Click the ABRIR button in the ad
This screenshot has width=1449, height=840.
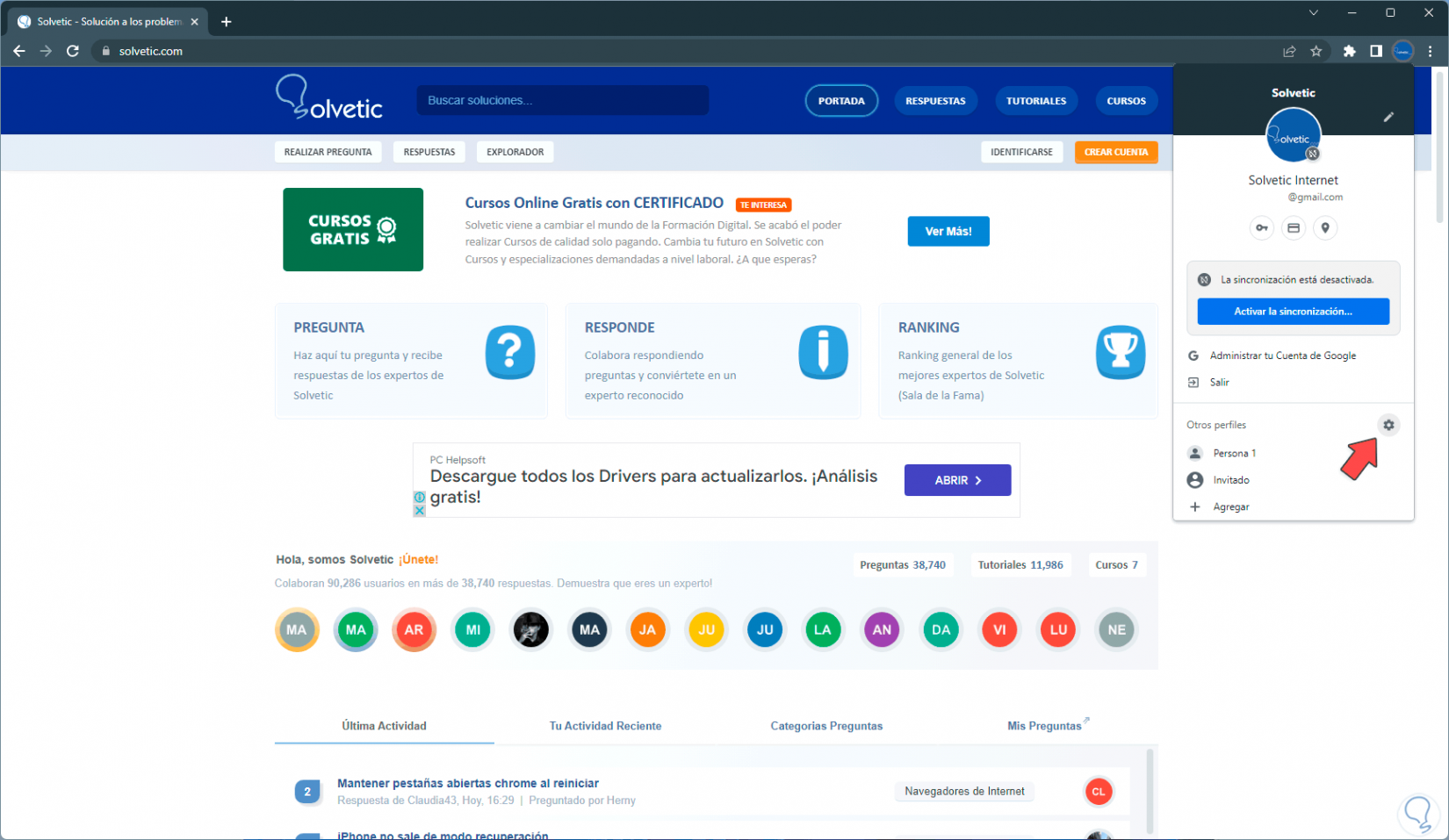[x=957, y=480]
